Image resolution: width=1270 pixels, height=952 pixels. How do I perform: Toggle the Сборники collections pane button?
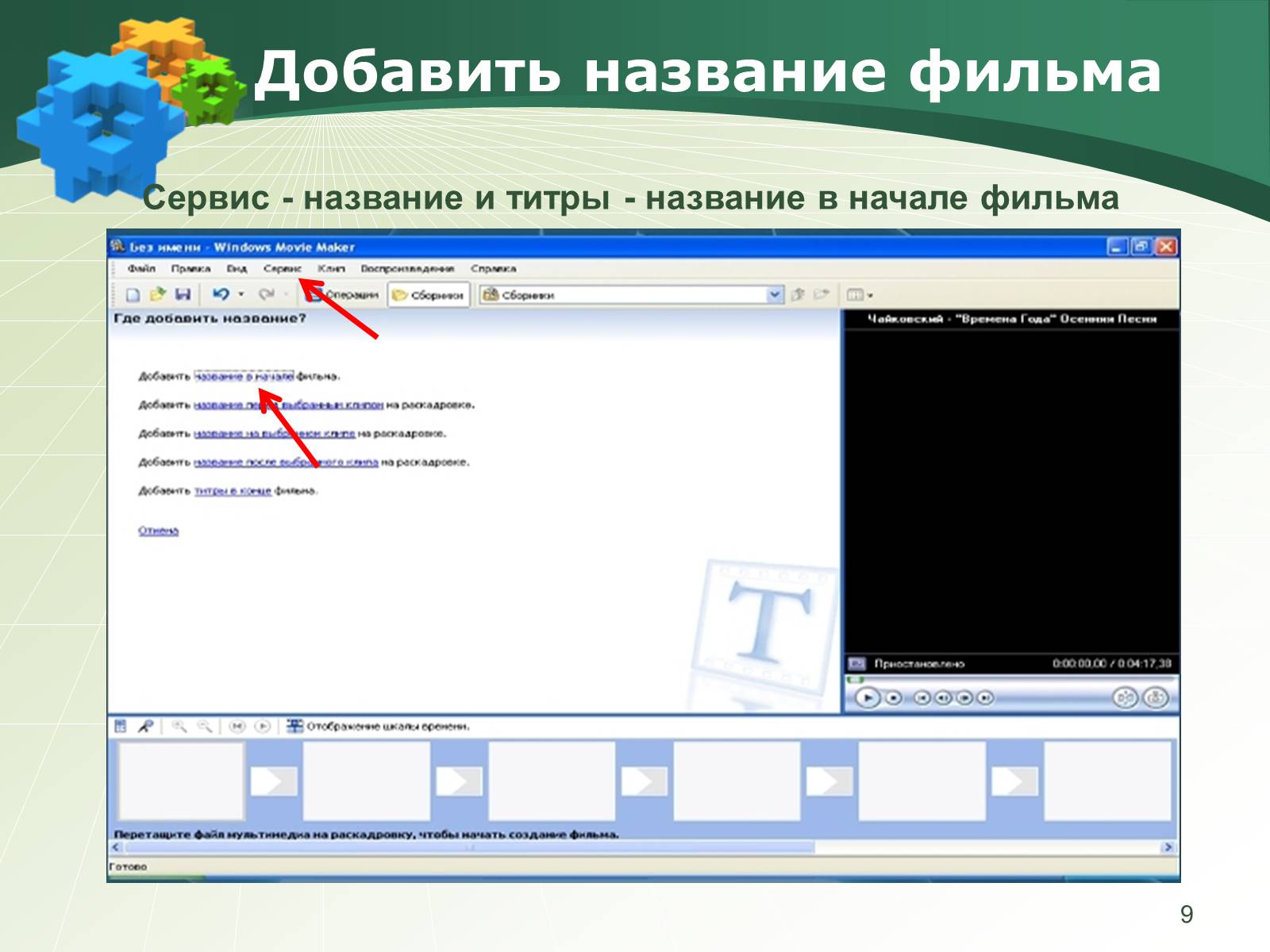point(428,295)
